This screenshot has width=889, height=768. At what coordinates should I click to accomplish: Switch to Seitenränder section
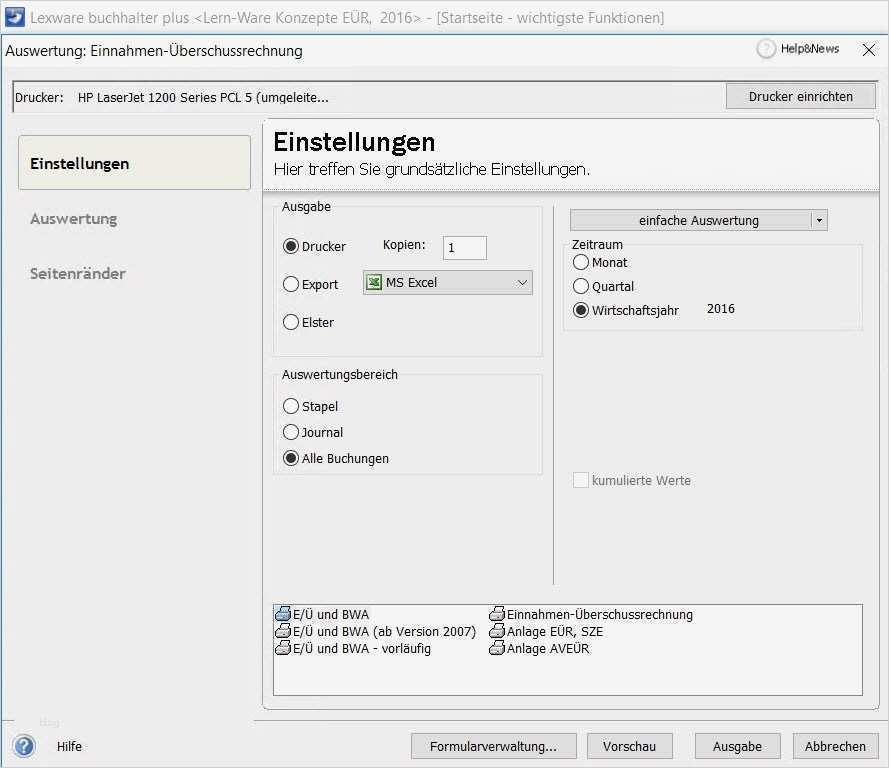click(78, 273)
